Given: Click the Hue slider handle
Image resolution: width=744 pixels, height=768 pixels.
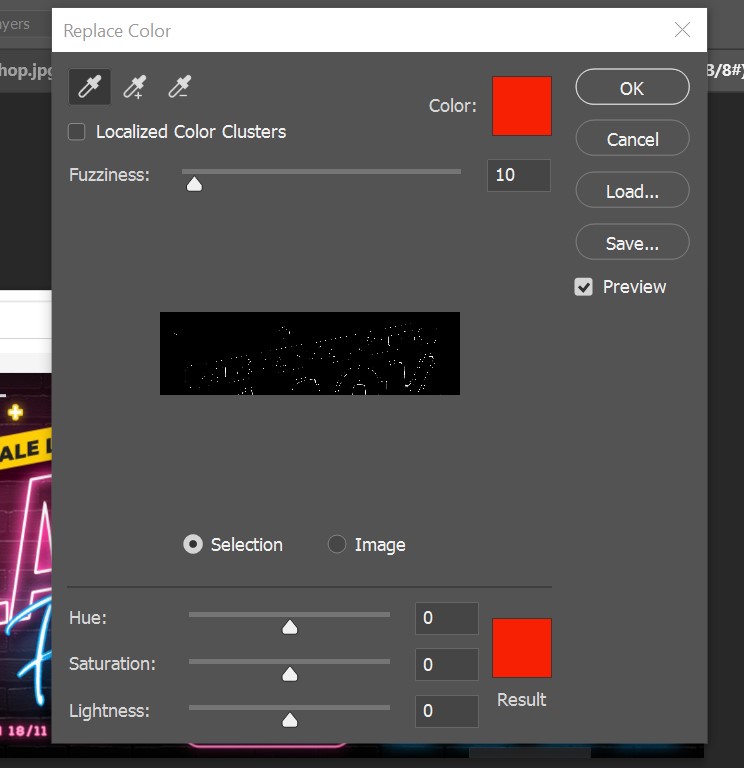Looking at the screenshot, I should pyautogui.click(x=290, y=627).
